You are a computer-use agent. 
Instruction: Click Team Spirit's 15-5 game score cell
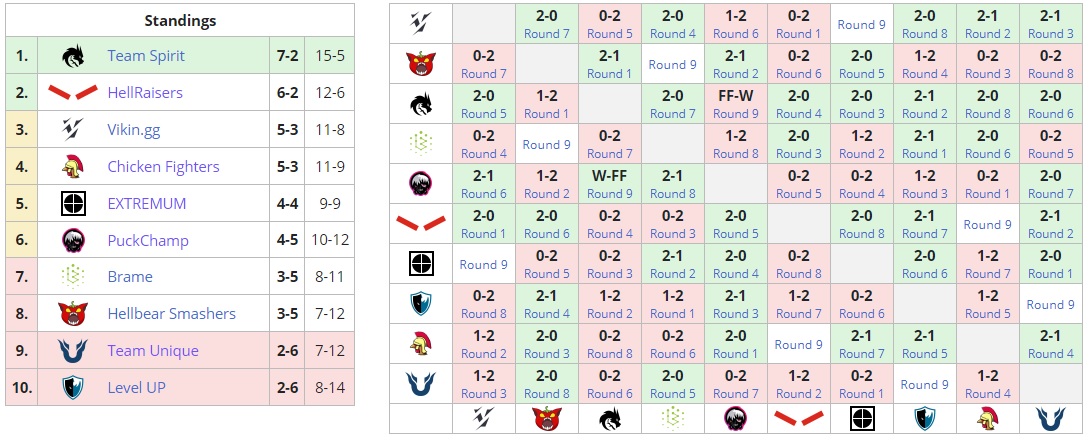[329, 56]
